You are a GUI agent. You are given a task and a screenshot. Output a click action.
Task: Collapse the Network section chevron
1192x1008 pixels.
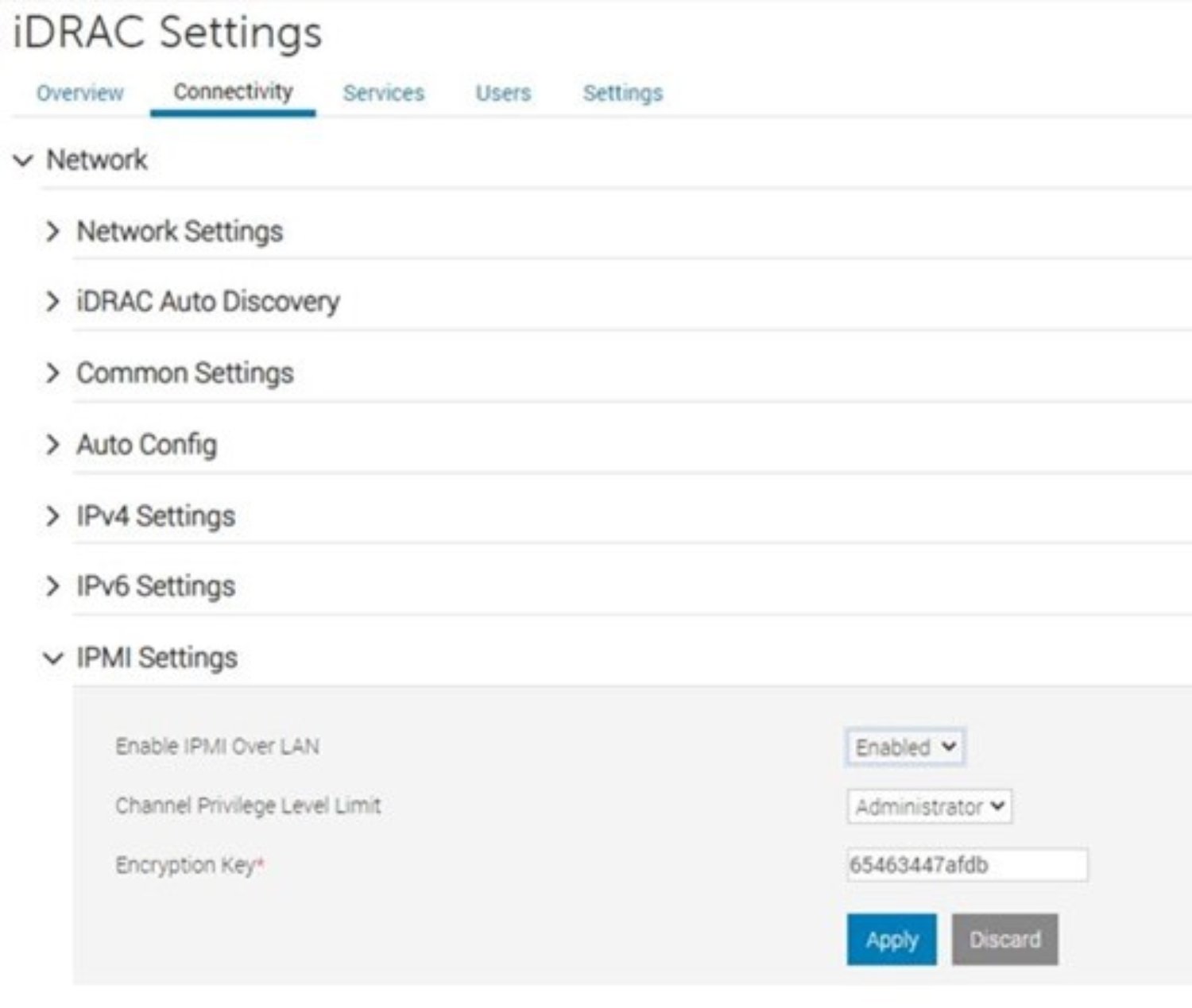24,160
